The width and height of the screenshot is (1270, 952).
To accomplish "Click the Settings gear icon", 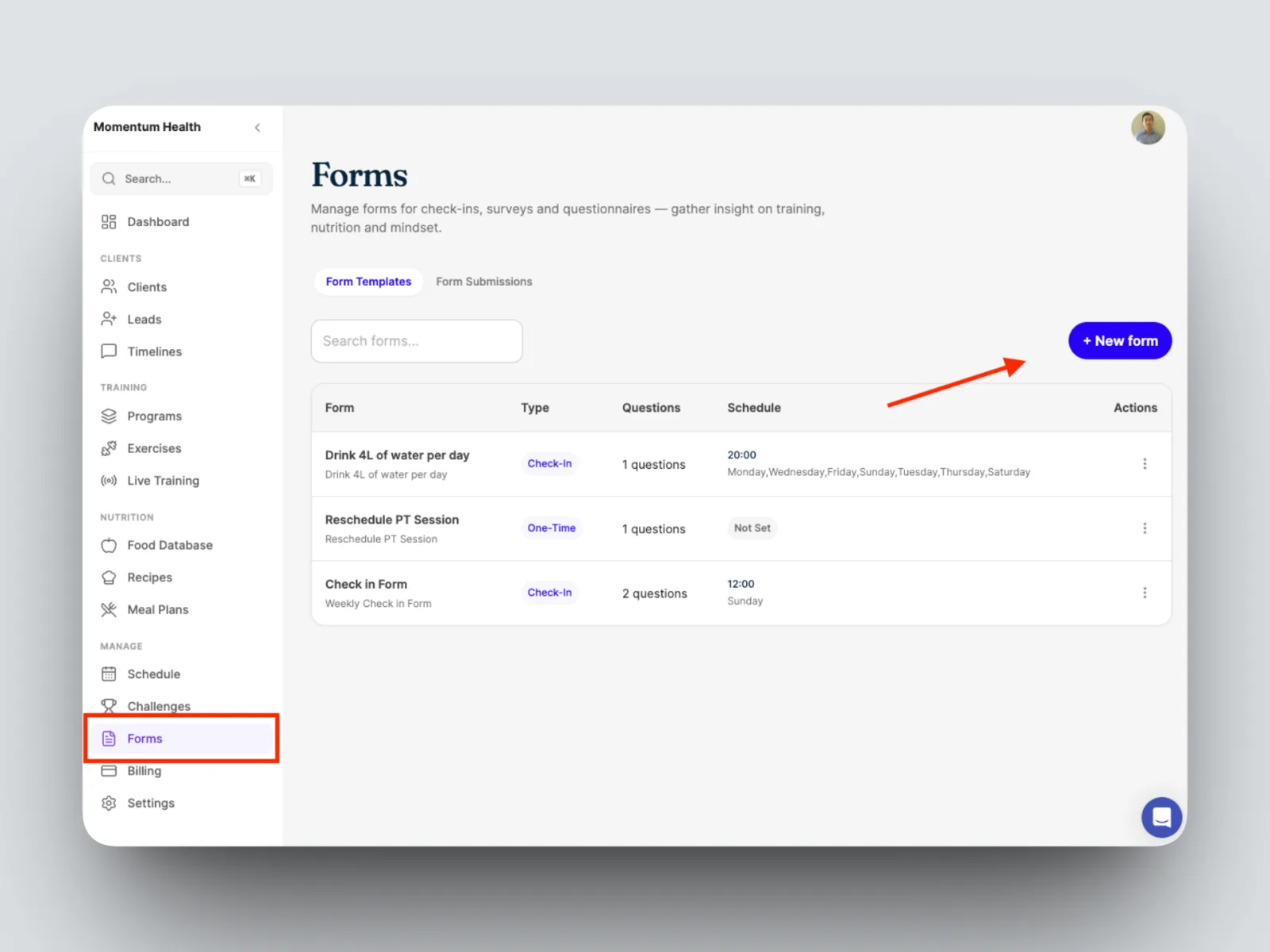I will (x=109, y=803).
